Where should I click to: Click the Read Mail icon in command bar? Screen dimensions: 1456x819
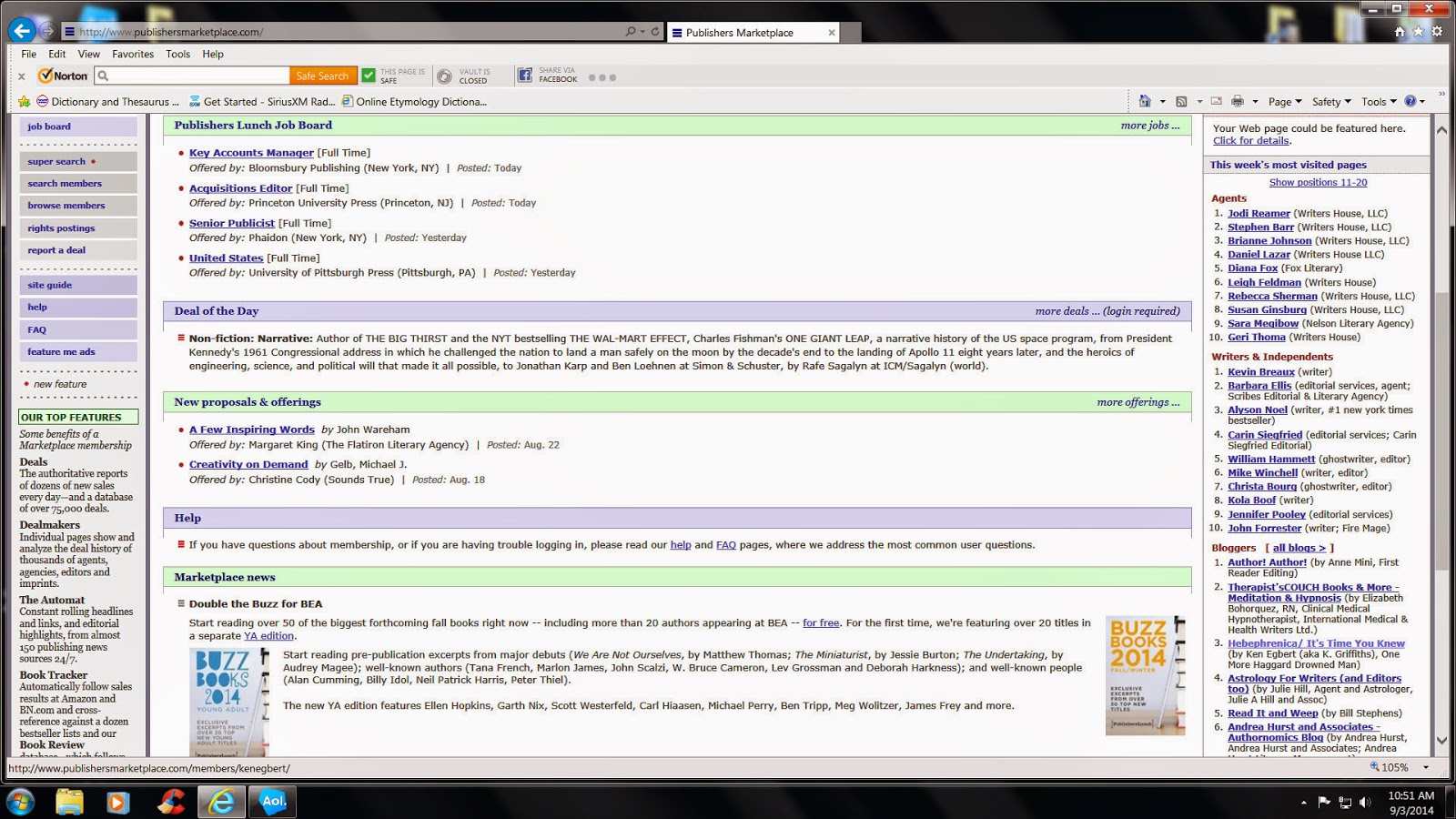pyautogui.click(x=1217, y=101)
